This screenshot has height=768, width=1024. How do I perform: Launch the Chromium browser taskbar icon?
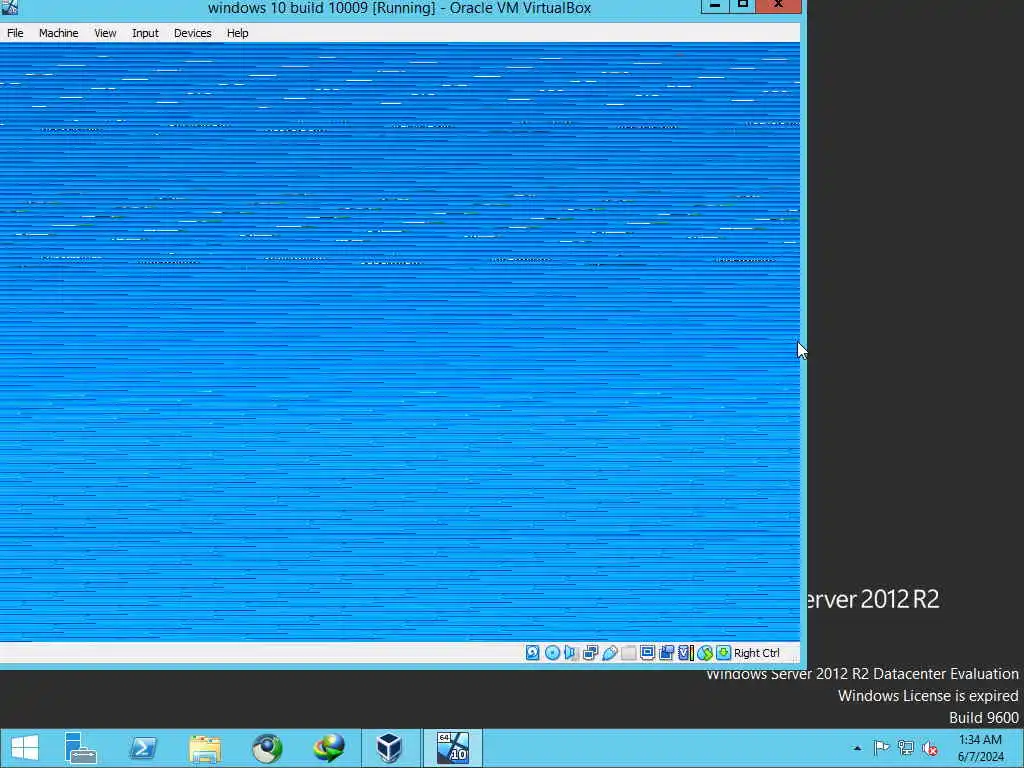point(267,748)
